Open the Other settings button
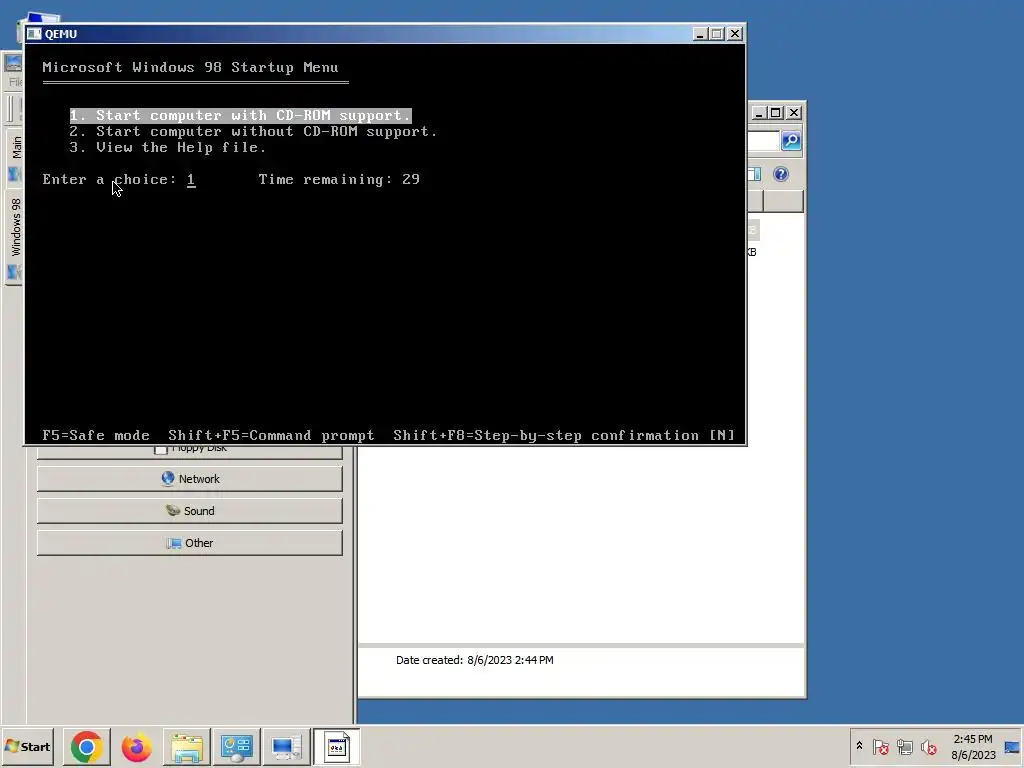Viewport: 1024px width, 768px height. [189, 543]
